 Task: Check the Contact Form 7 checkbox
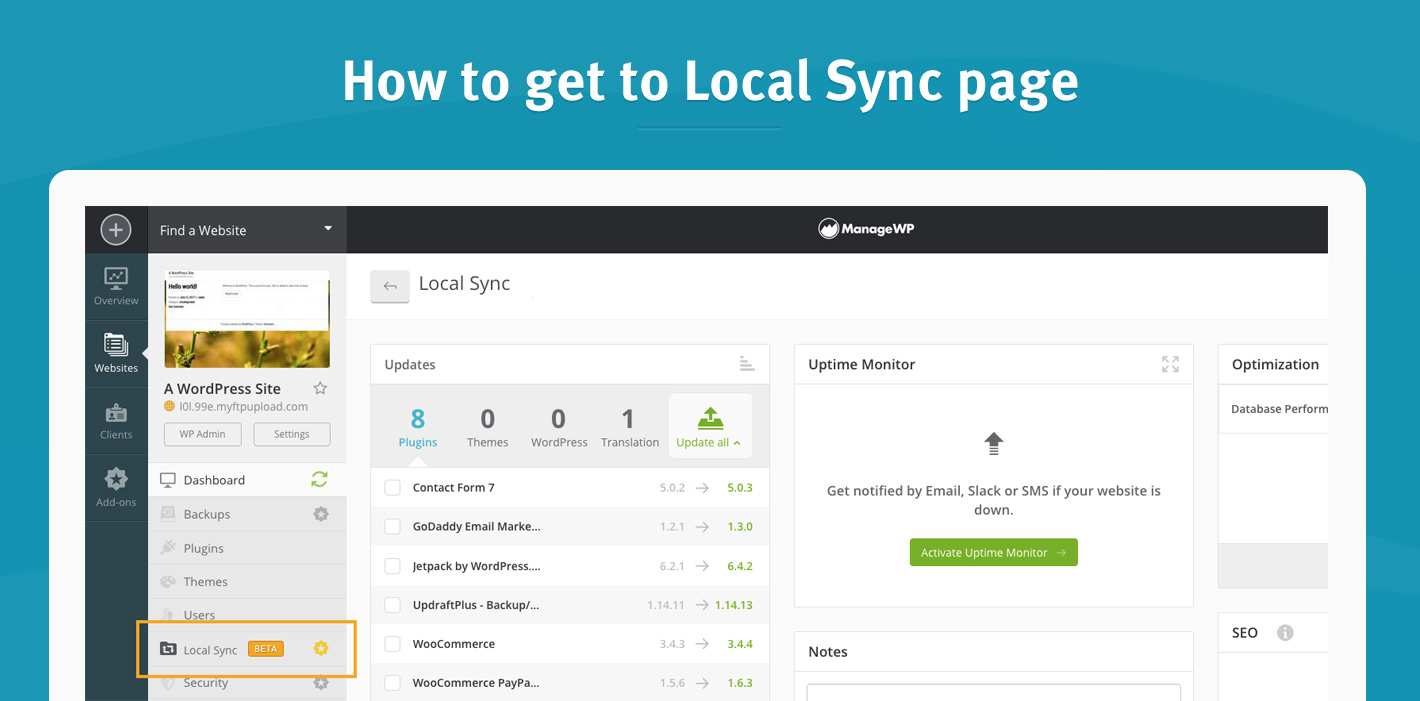[393, 488]
